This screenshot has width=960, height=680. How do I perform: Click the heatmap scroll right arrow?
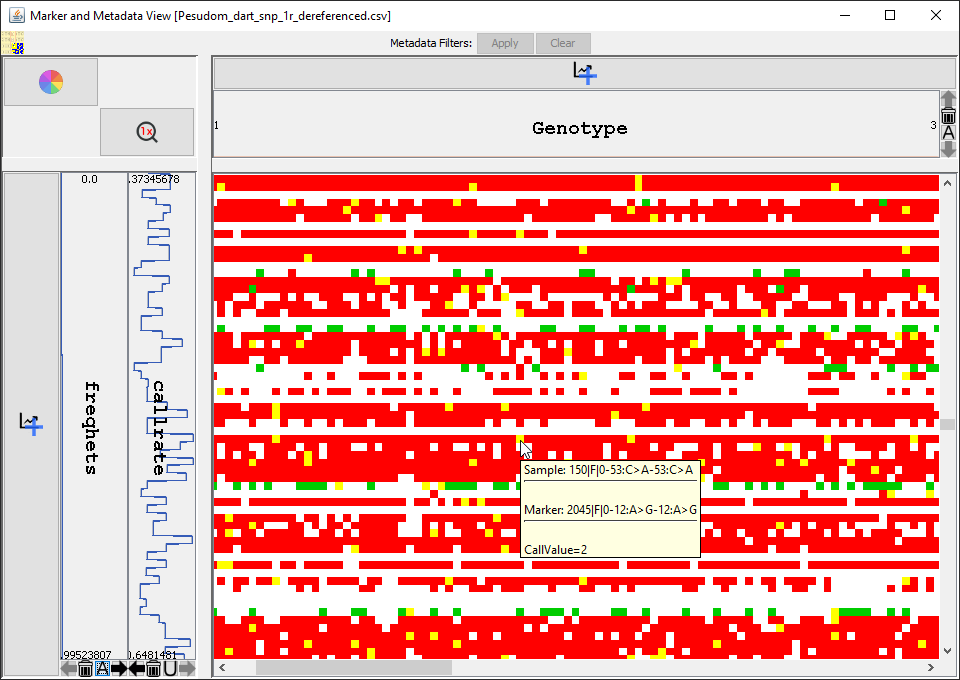931,667
